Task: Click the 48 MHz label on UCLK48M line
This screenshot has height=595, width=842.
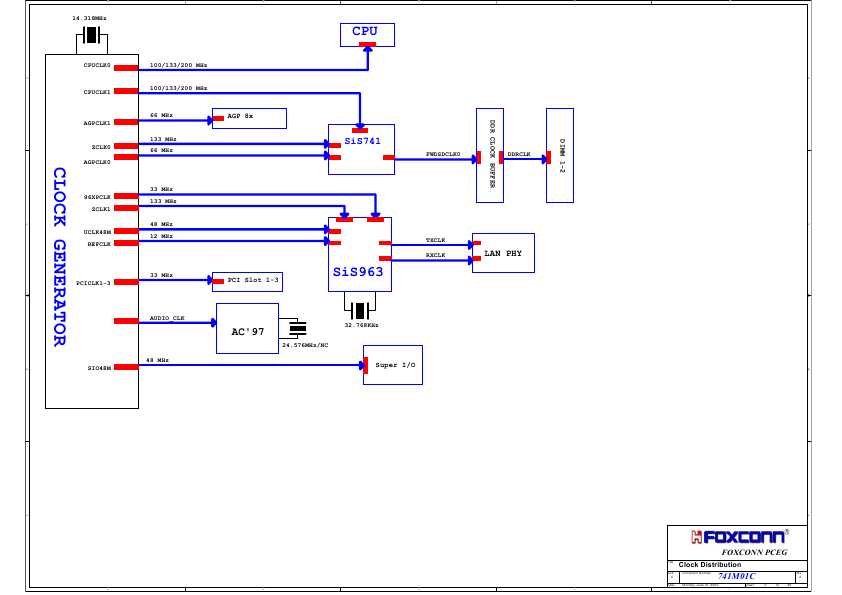Action: (161, 224)
